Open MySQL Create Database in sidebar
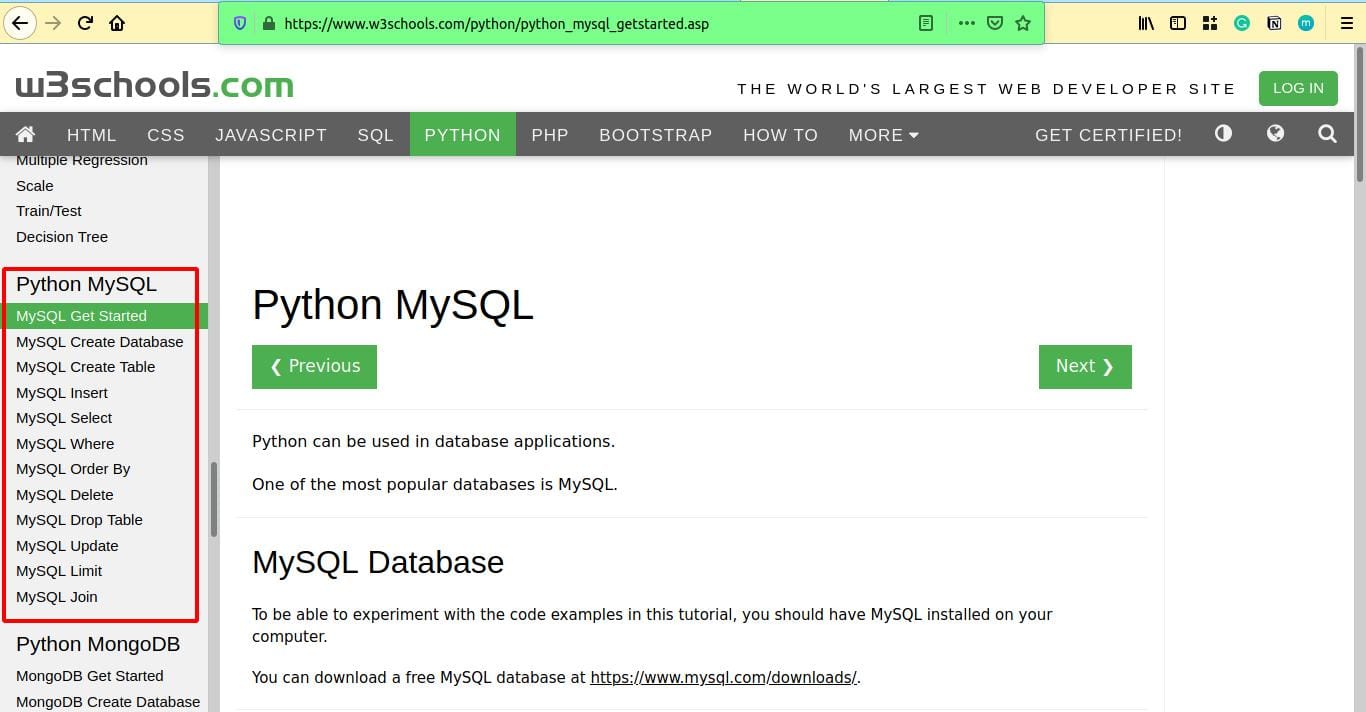Viewport: 1366px width, 712px height. (x=100, y=342)
